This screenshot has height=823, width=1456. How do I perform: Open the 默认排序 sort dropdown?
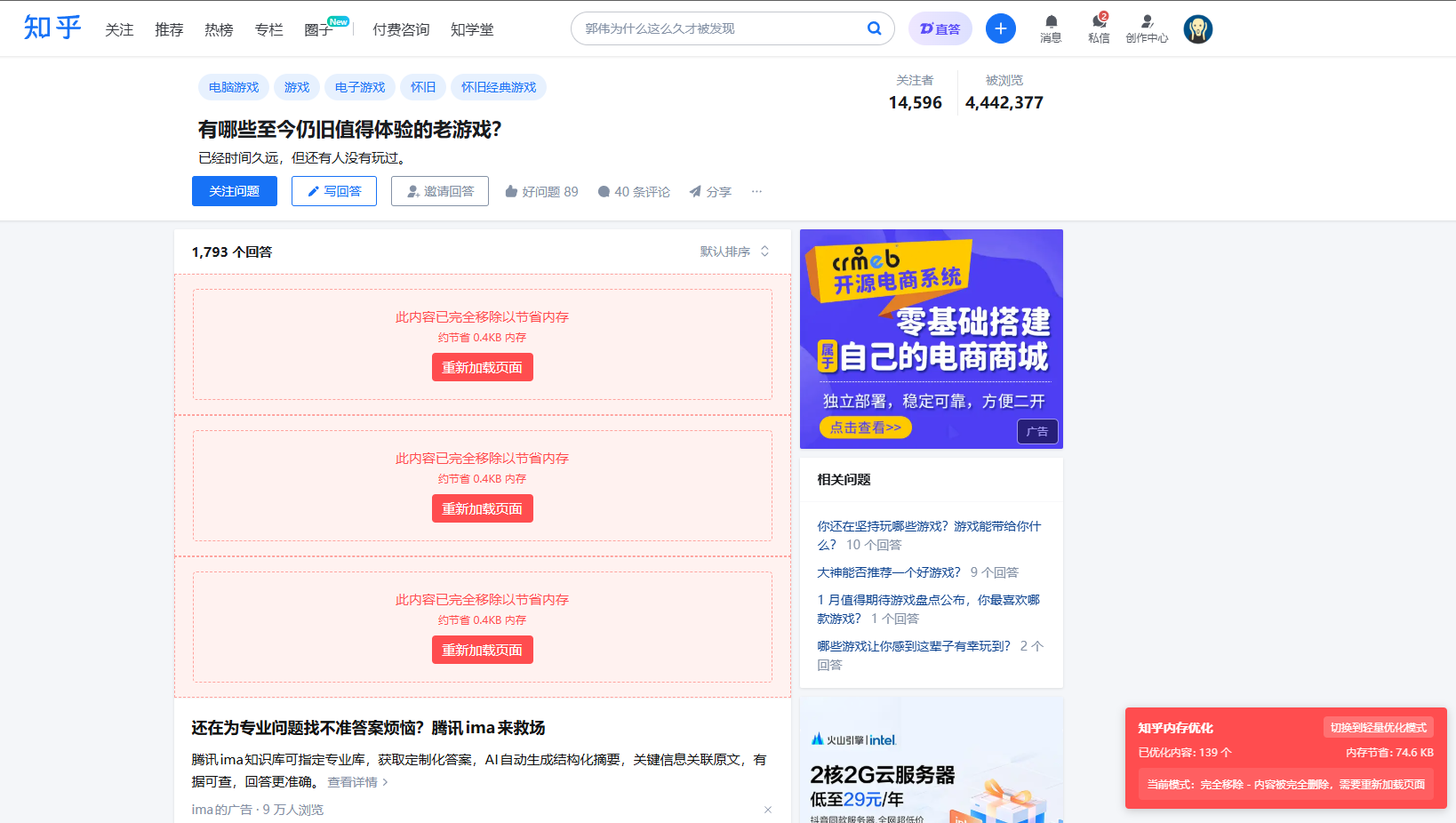pos(729,251)
